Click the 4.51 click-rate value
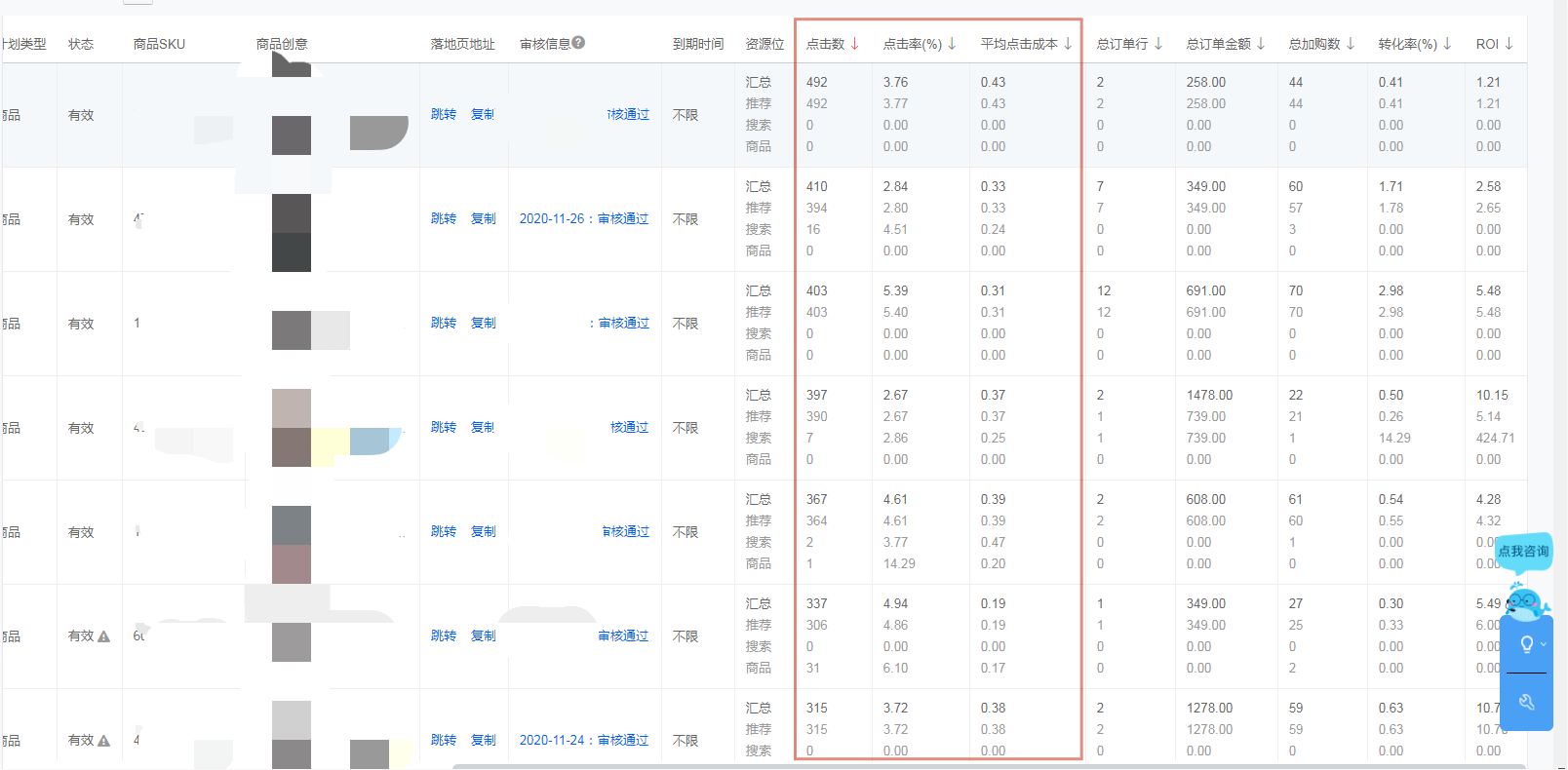1568x770 pixels. (895, 230)
